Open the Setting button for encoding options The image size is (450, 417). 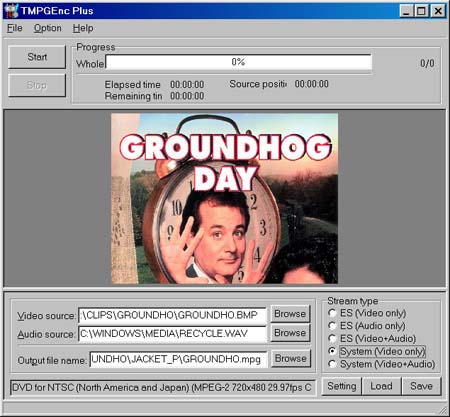(x=342, y=386)
